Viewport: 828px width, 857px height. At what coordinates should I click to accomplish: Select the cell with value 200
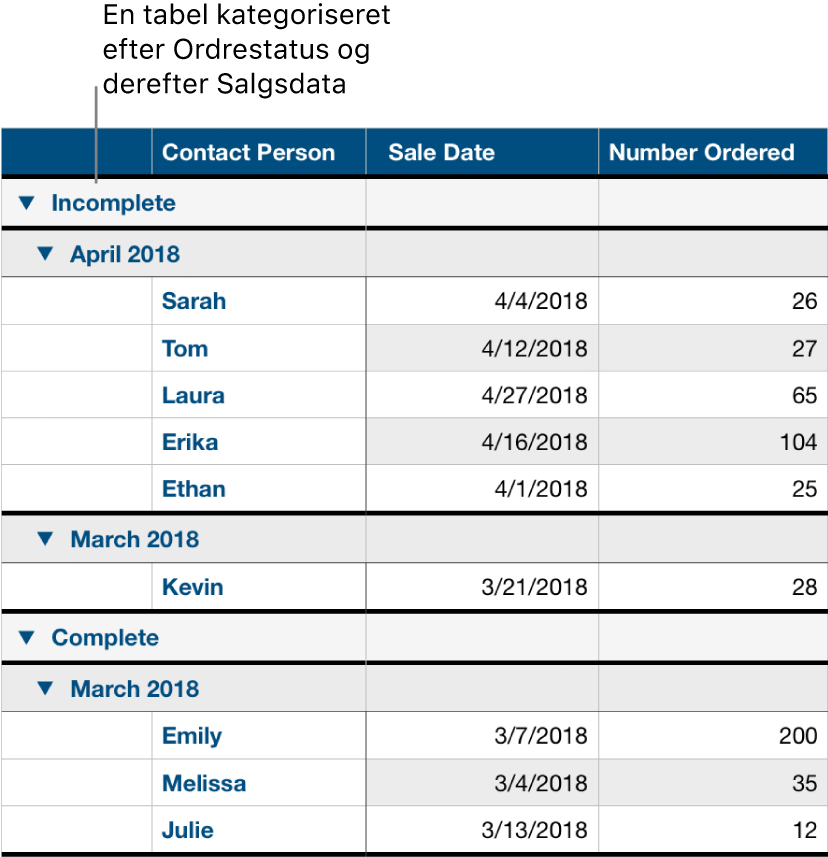tap(711, 736)
